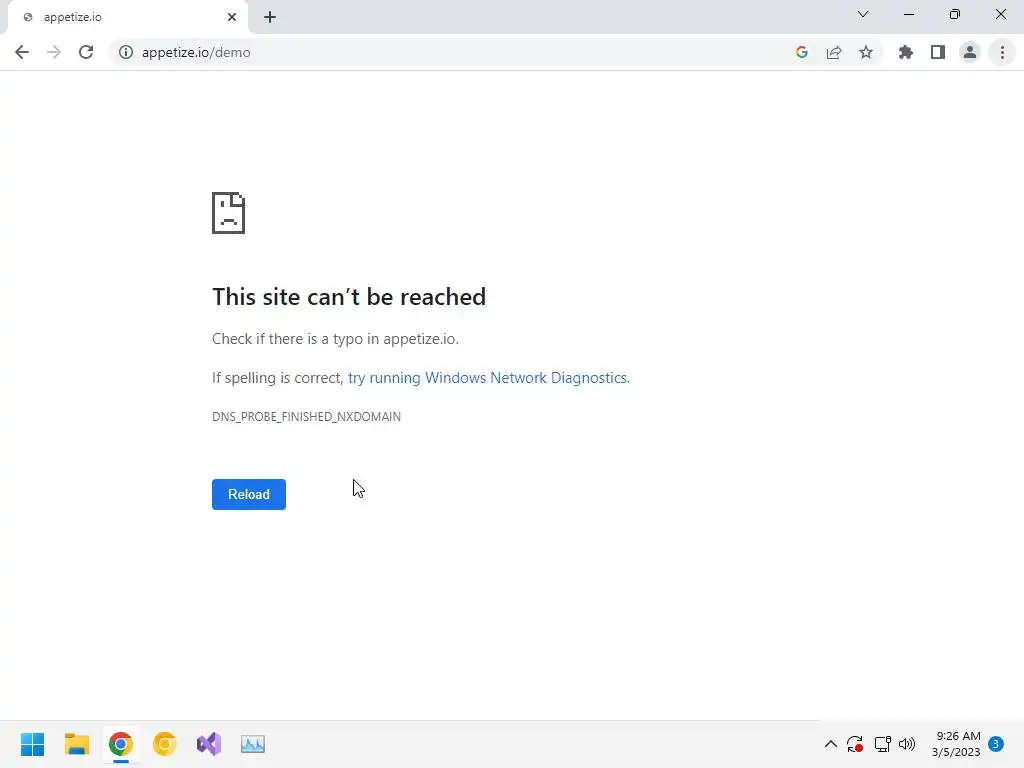This screenshot has height=768, width=1024.
Task: Bookmark this tab with star icon
Action: click(x=866, y=52)
